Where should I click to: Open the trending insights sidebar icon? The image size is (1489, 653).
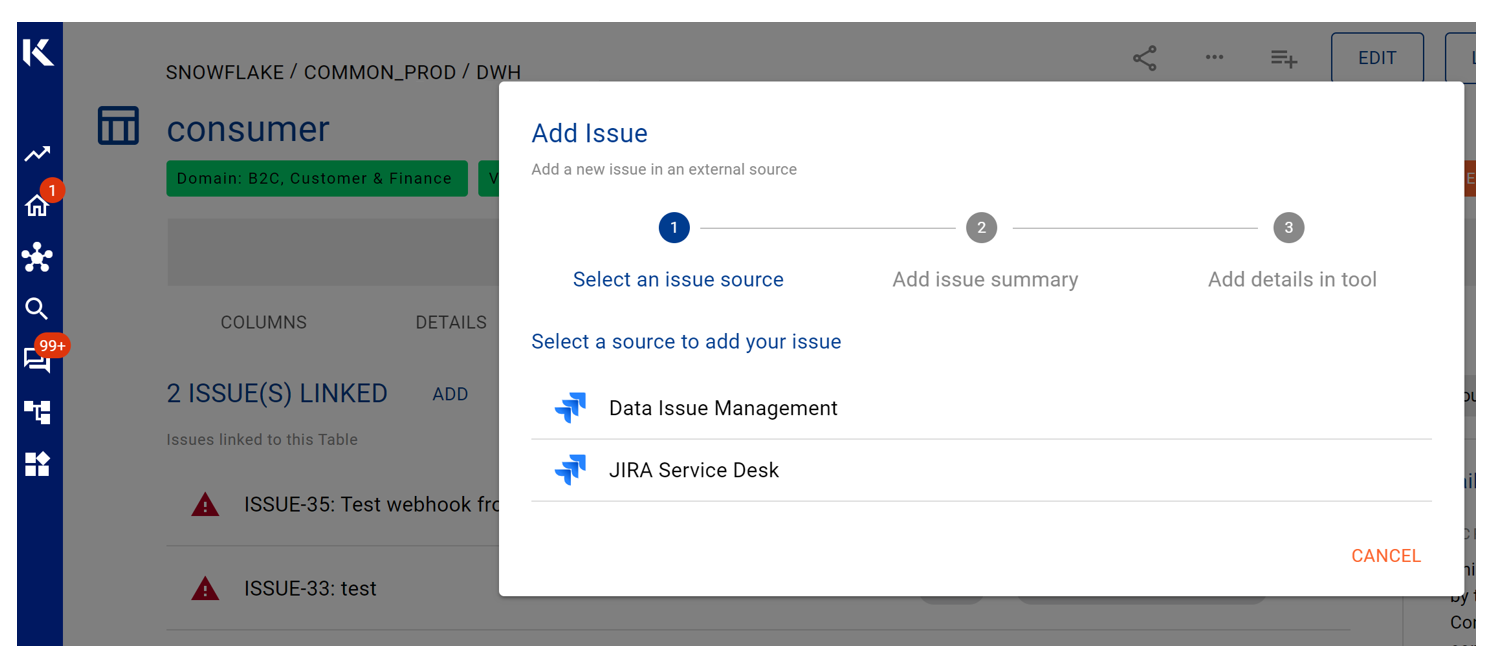tap(38, 154)
